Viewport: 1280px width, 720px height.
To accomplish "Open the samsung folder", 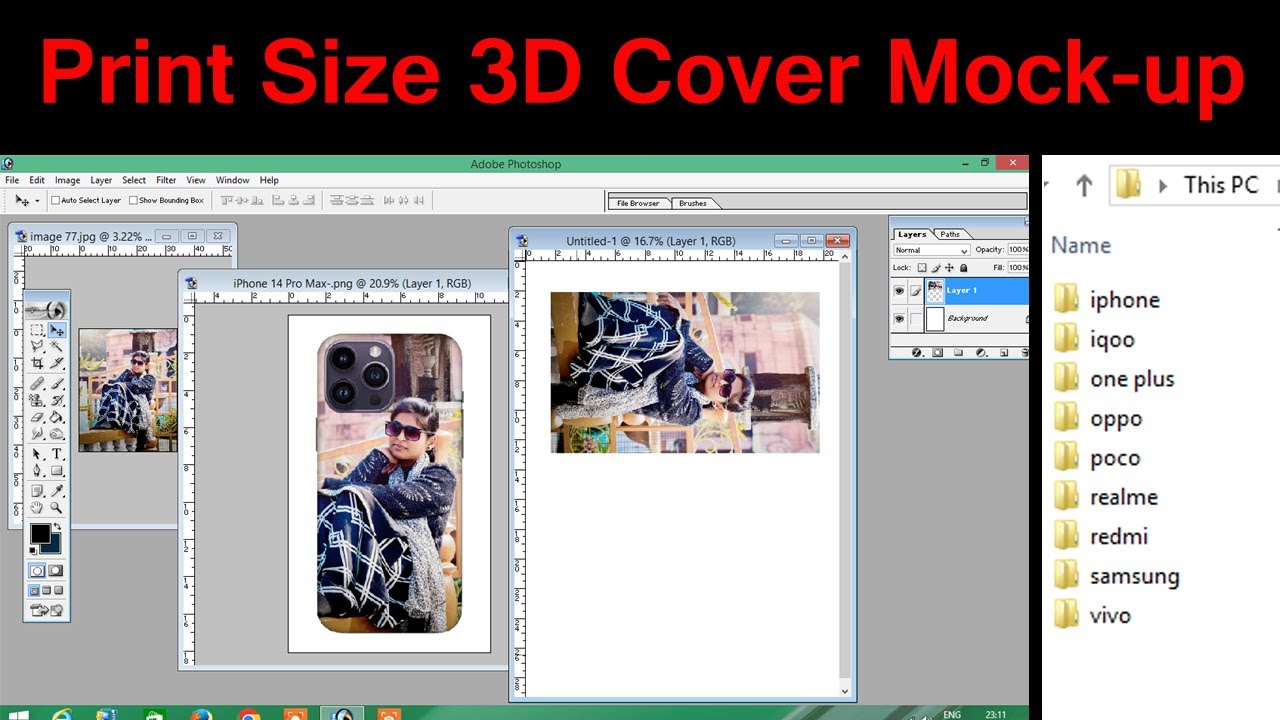I will coord(1117,575).
